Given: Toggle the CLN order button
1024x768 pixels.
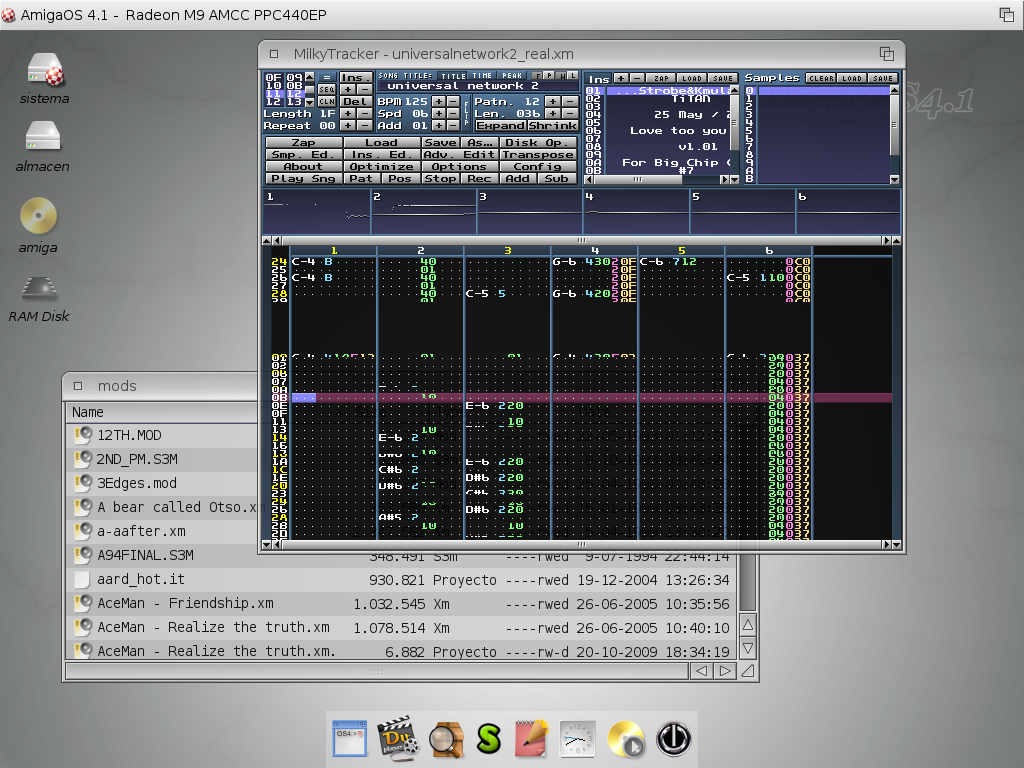Looking at the screenshot, I should [327, 101].
